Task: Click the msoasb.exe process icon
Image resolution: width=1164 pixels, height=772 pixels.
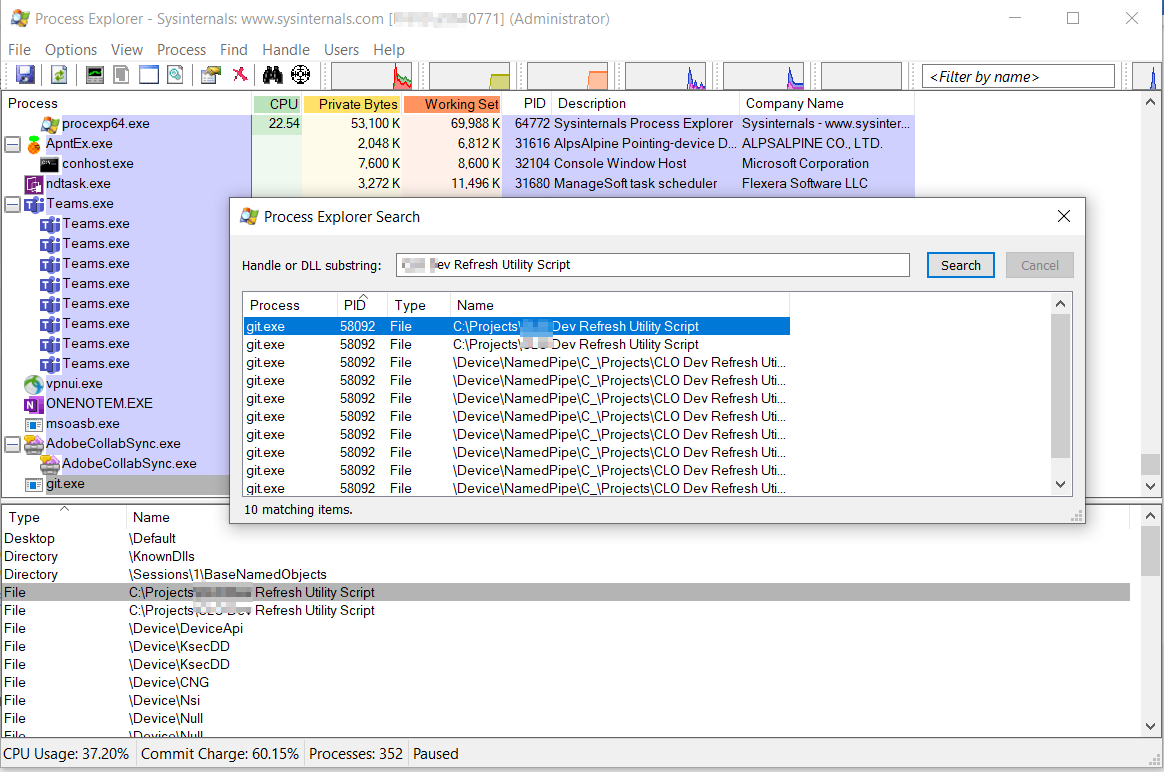Action: point(33,424)
